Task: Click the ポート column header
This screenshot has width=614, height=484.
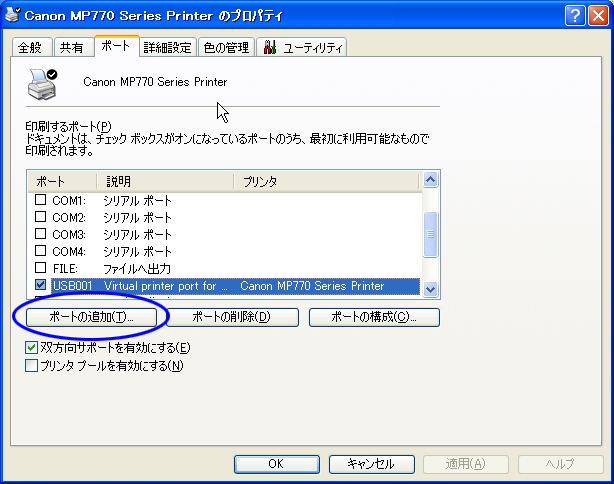Action: coord(62,182)
